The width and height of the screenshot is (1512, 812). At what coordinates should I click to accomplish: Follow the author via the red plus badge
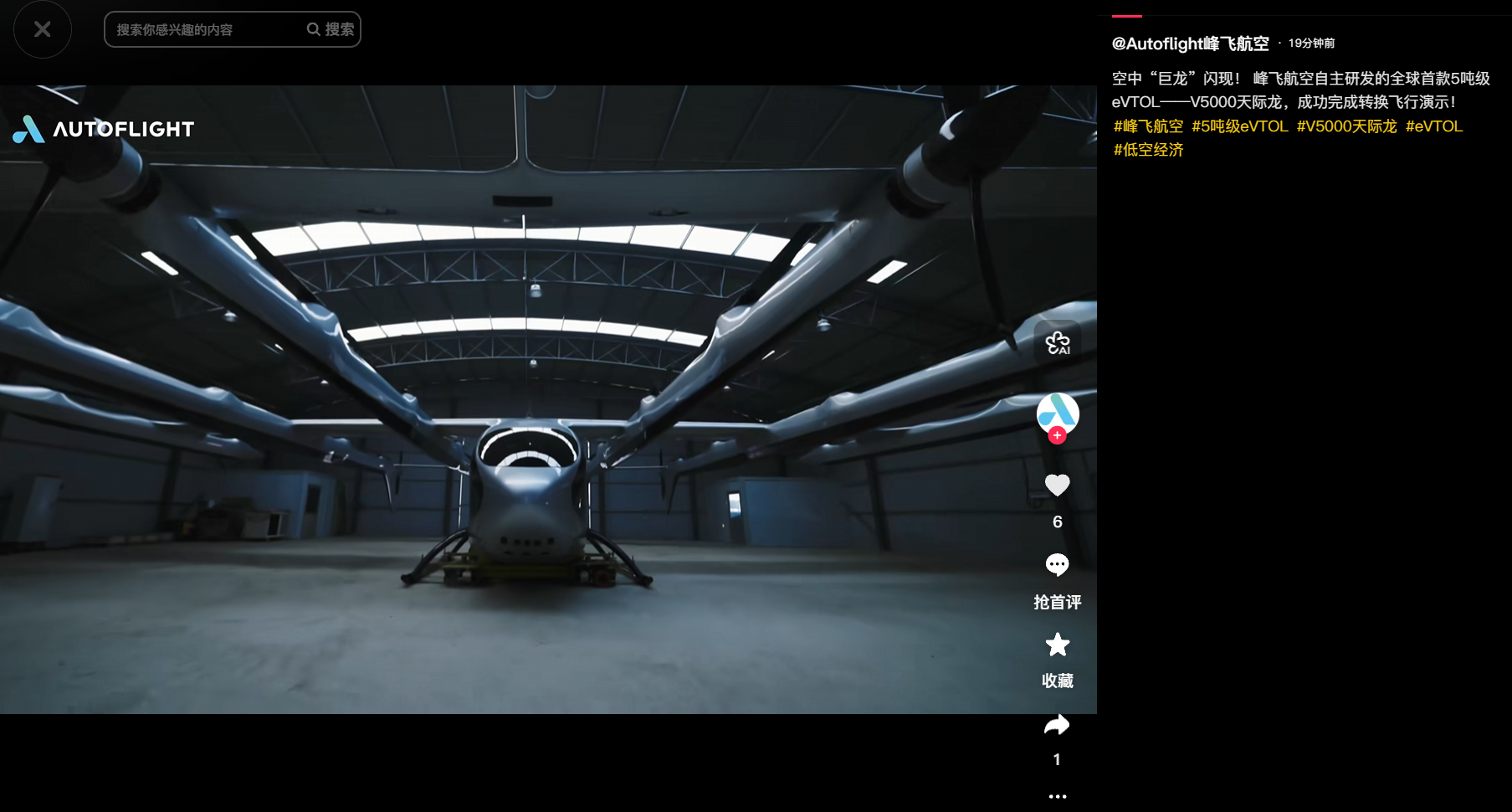click(x=1058, y=435)
